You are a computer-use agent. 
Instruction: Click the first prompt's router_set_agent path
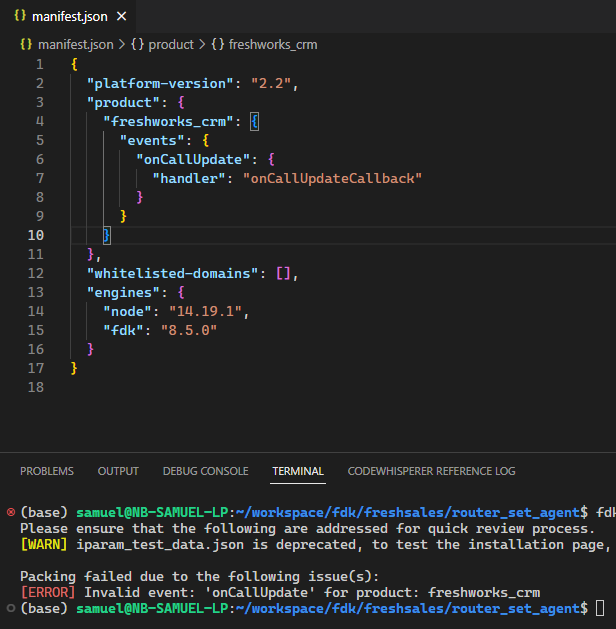click(516, 513)
